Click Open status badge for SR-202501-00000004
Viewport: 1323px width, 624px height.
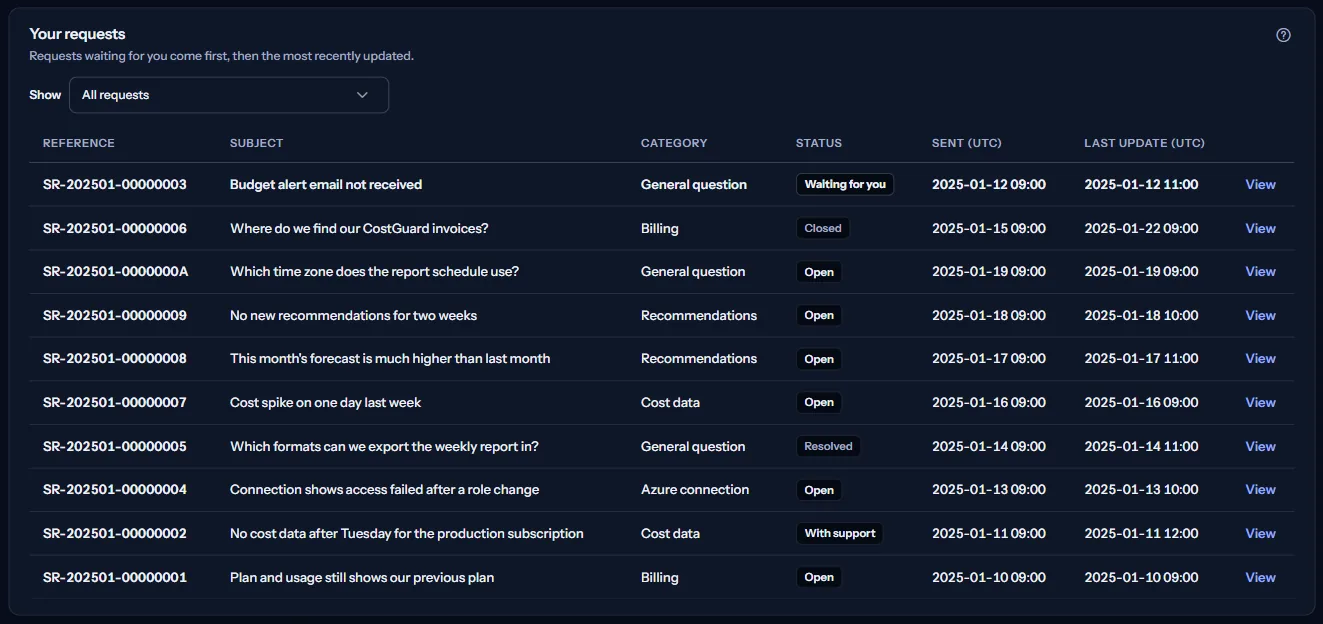tap(819, 489)
